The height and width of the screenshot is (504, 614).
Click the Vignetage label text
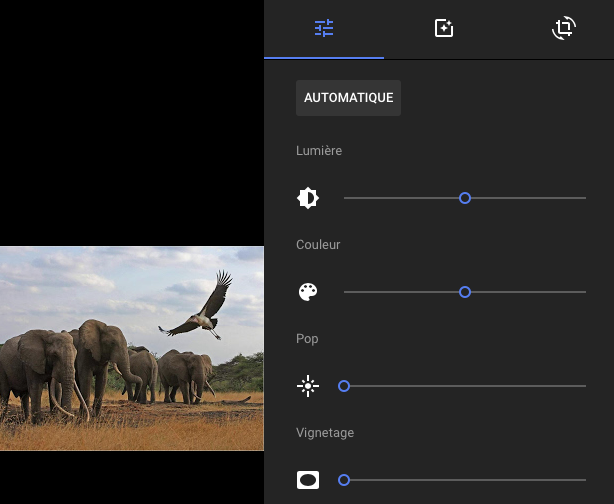click(x=325, y=433)
